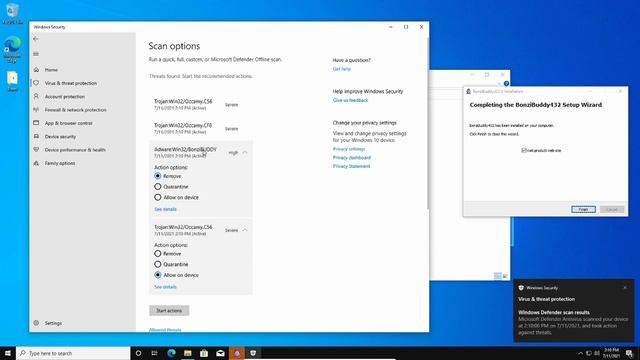
Task: Click the large icons view icon in background window
Action: 505,276
